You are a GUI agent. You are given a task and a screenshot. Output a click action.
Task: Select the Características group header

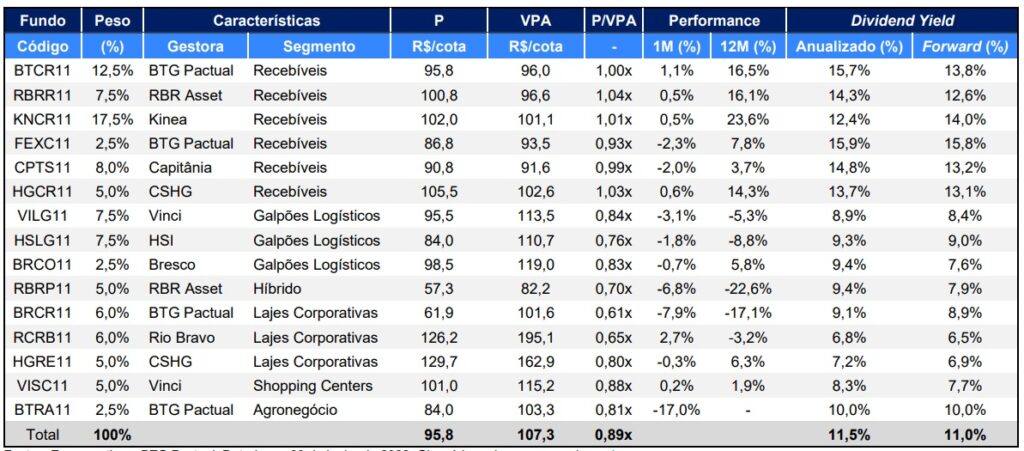(x=266, y=21)
